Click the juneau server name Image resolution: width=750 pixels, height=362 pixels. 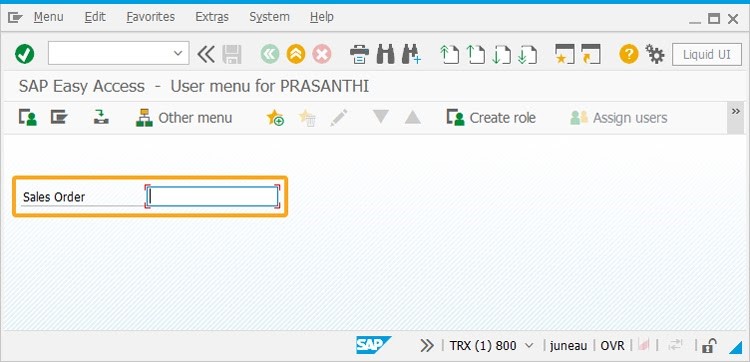point(568,345)
